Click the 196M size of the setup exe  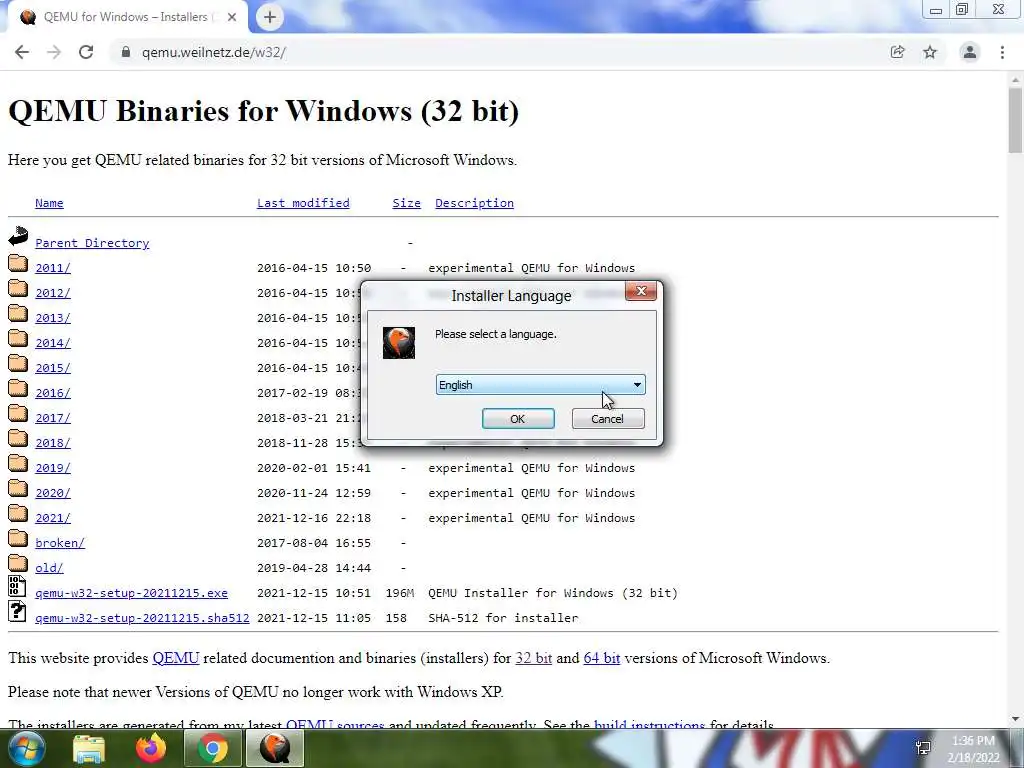click(400, 593)
